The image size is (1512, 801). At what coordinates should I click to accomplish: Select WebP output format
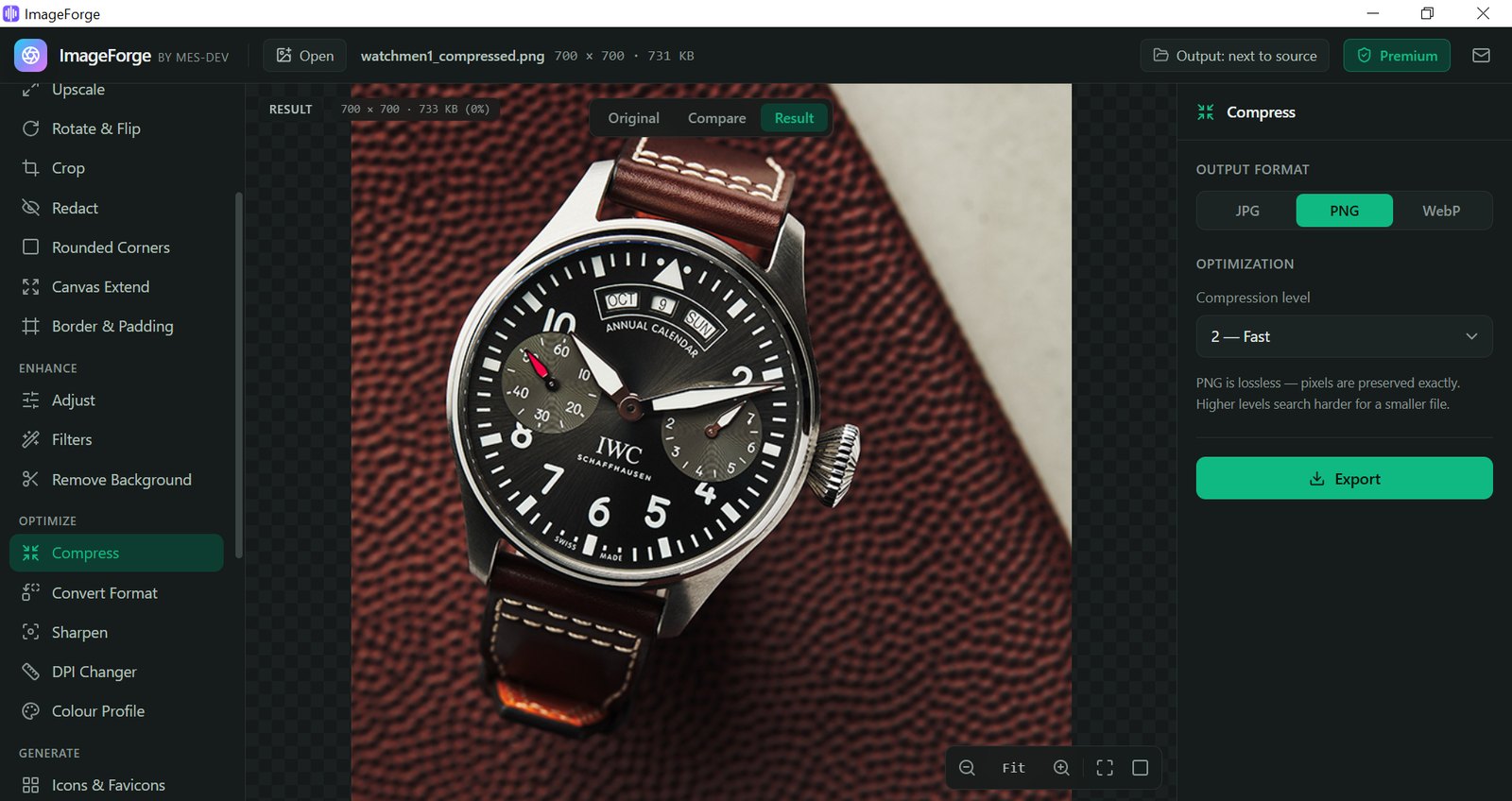click(x=1441, y=211)
